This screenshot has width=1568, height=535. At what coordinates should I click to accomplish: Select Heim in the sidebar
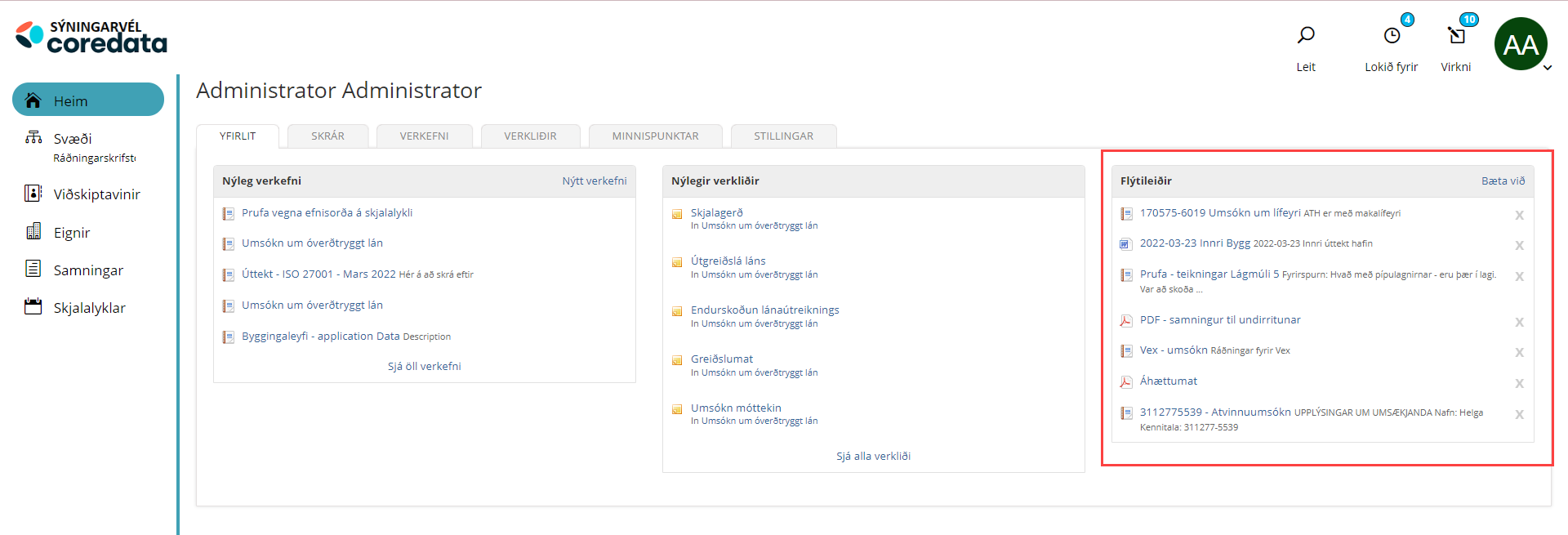87,100
